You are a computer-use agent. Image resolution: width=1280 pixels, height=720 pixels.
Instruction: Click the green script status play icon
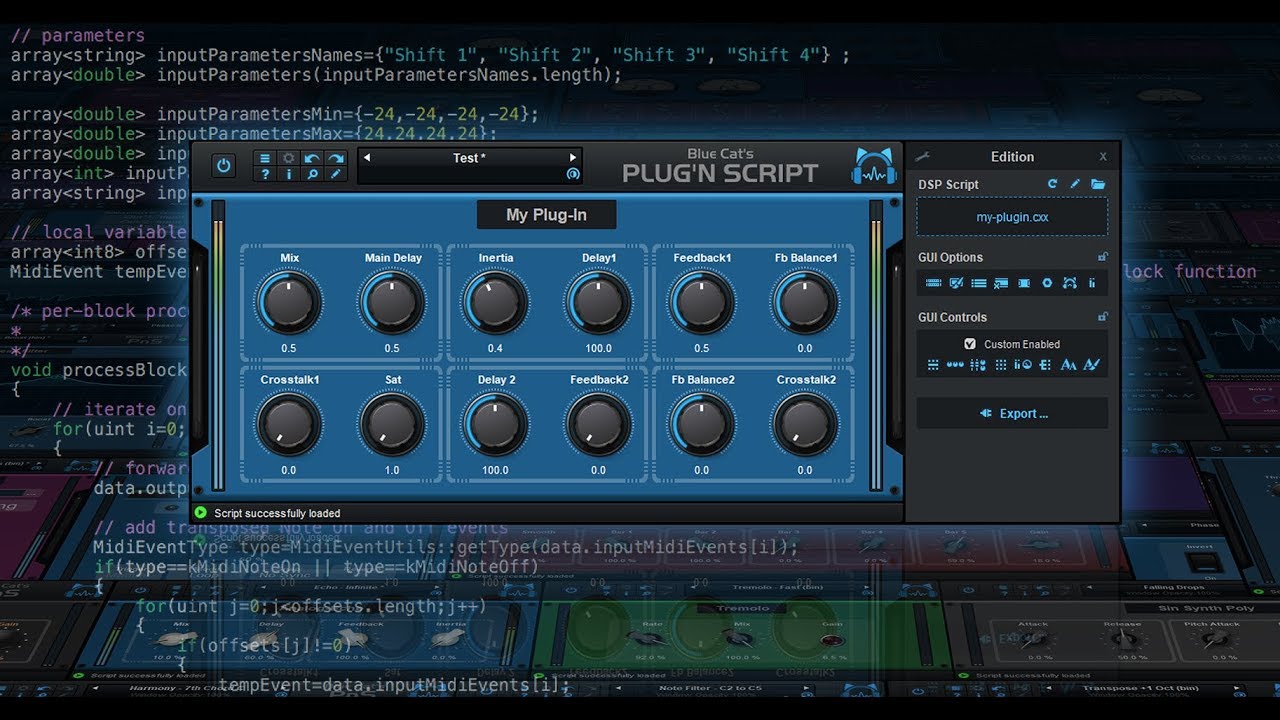click(x=201, y=513)
